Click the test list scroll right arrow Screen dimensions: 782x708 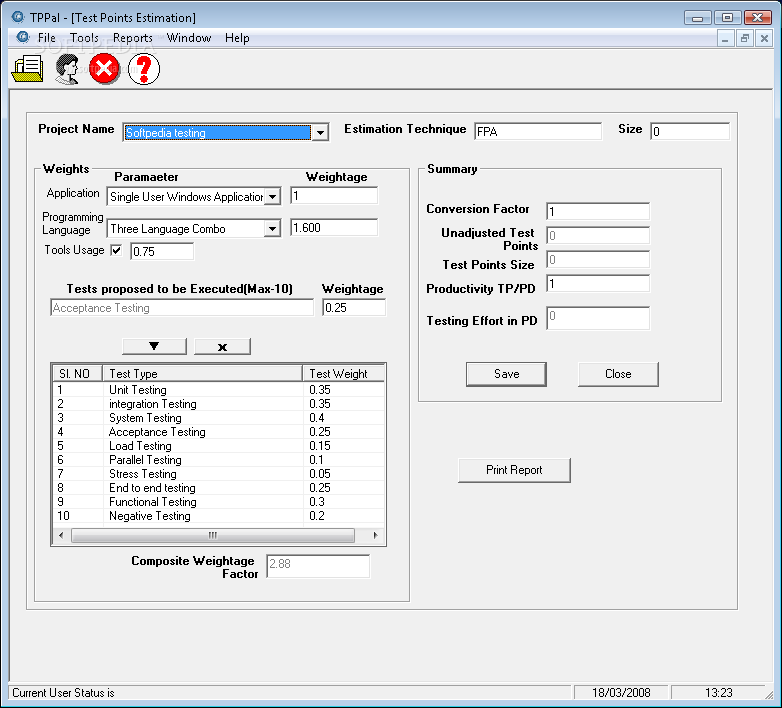pyautogui.click(x=376, y=535)
